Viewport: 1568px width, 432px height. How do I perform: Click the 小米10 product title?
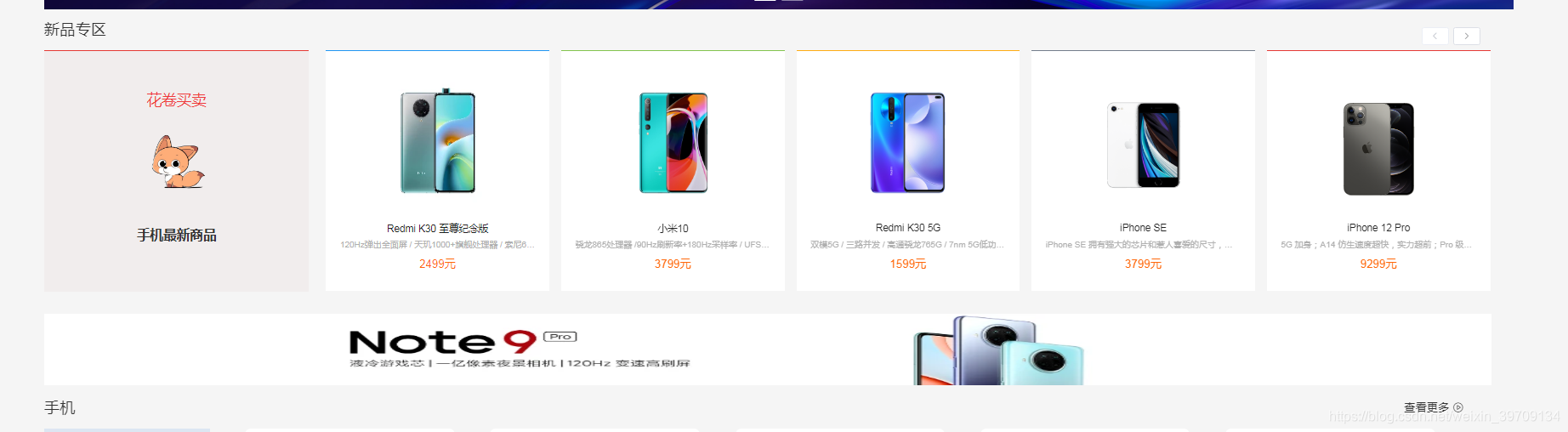673,228
